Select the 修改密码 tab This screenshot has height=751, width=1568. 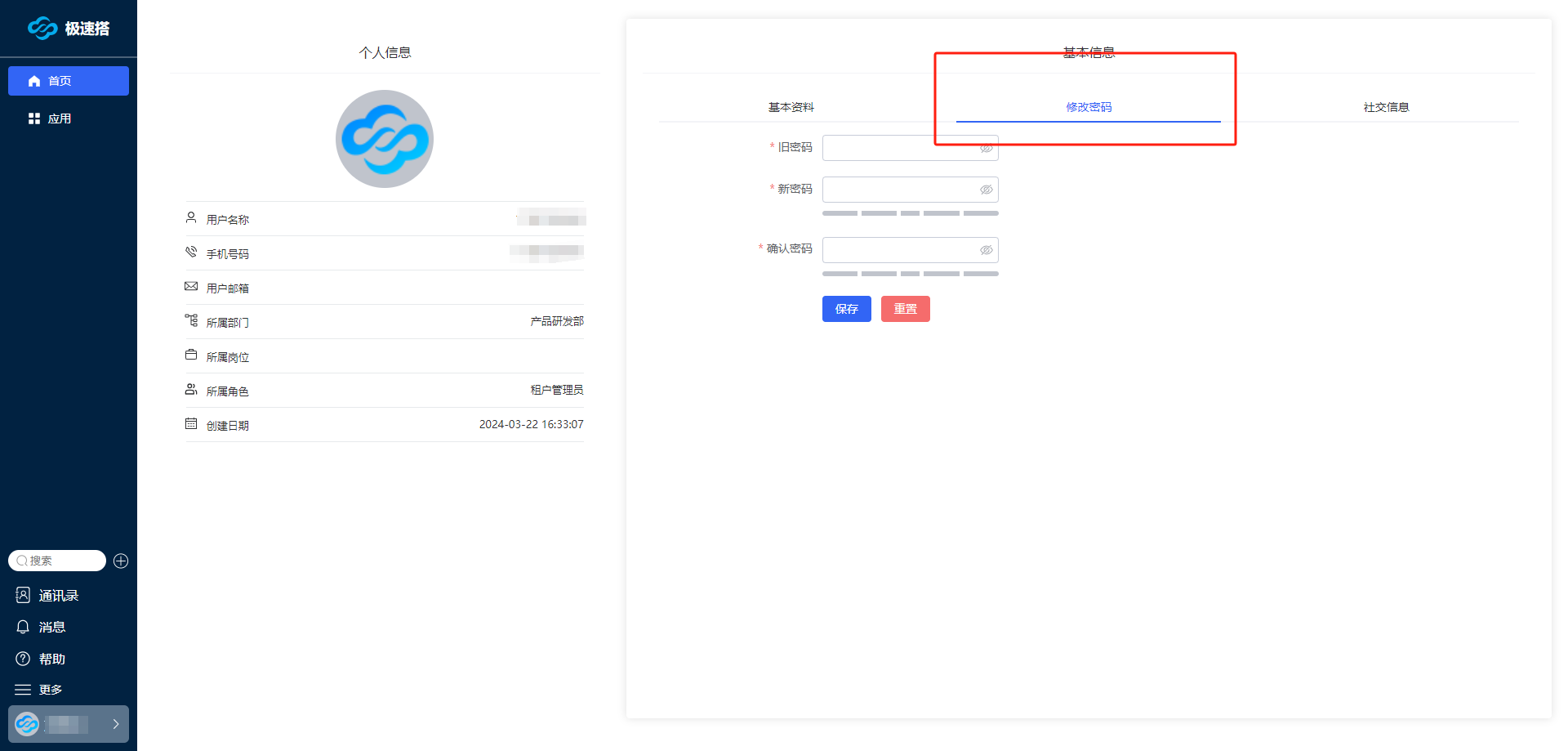tap(1088, 107)
